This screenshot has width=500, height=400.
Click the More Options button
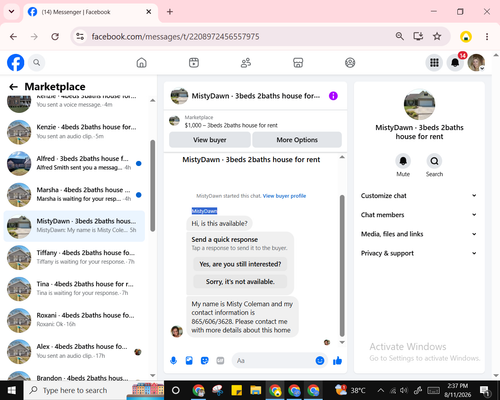pyautogui.click(x=297, y=140)
